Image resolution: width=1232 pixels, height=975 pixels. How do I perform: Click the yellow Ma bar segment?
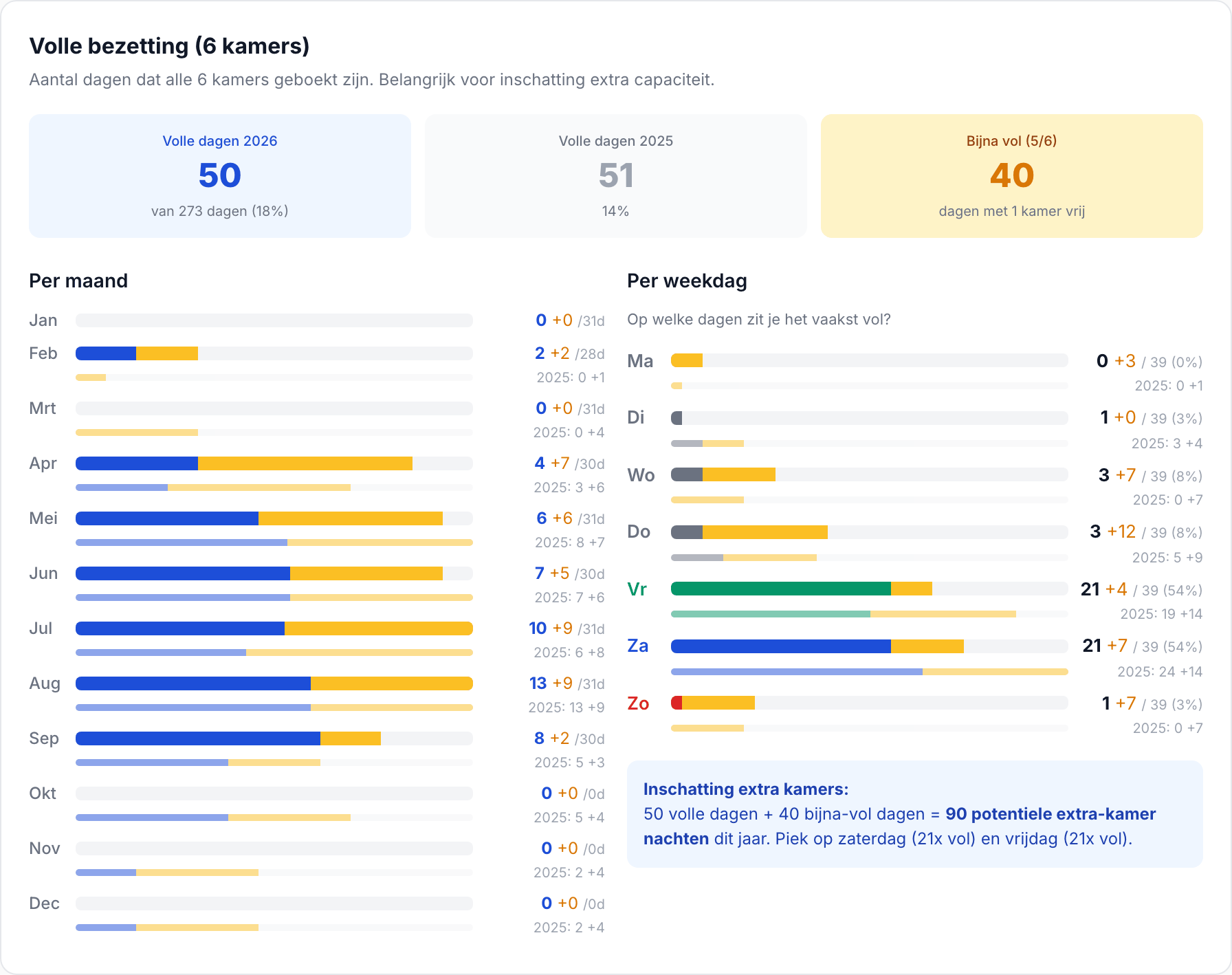tap(687, 360)
